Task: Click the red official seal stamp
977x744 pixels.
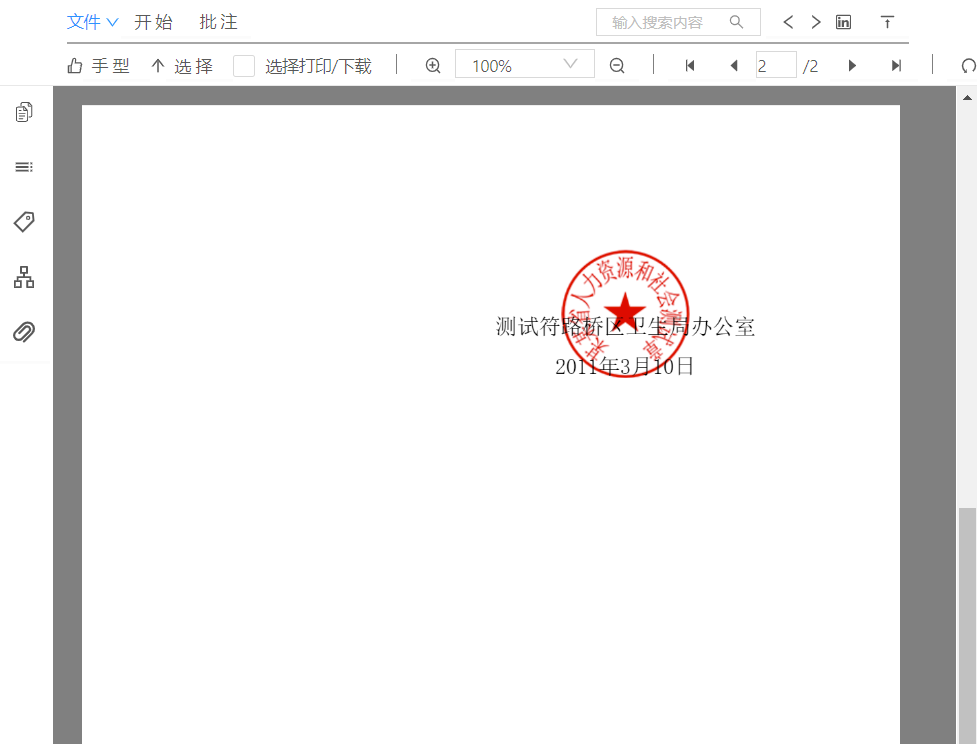Action: coord(626,314)
